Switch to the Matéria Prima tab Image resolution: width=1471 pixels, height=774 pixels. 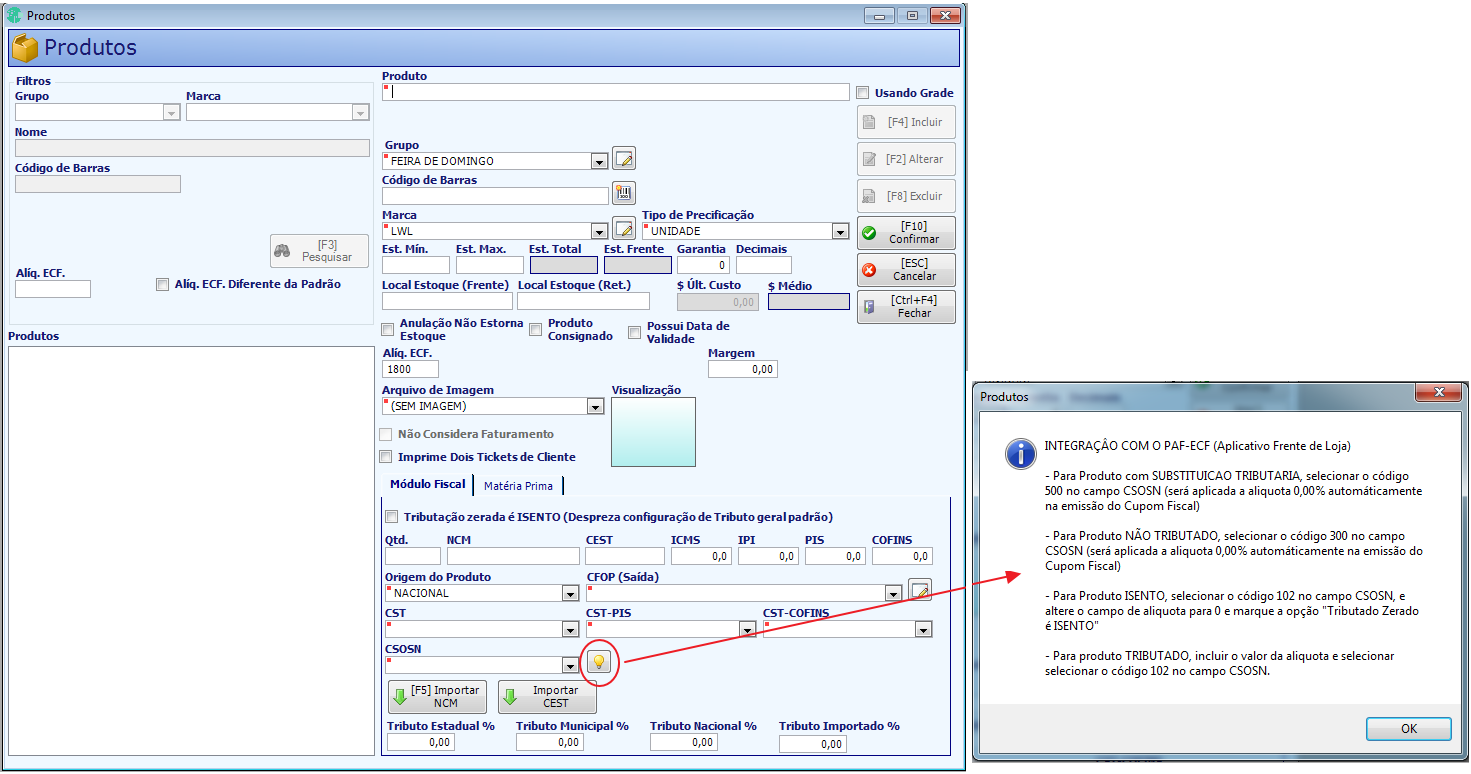coord(518,486)
